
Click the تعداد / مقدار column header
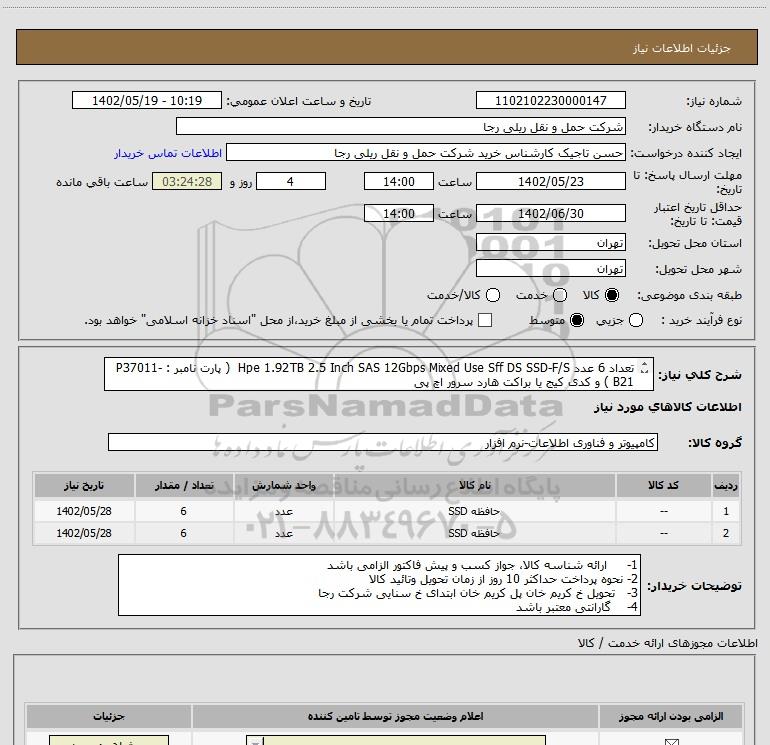tap(184, 485)
